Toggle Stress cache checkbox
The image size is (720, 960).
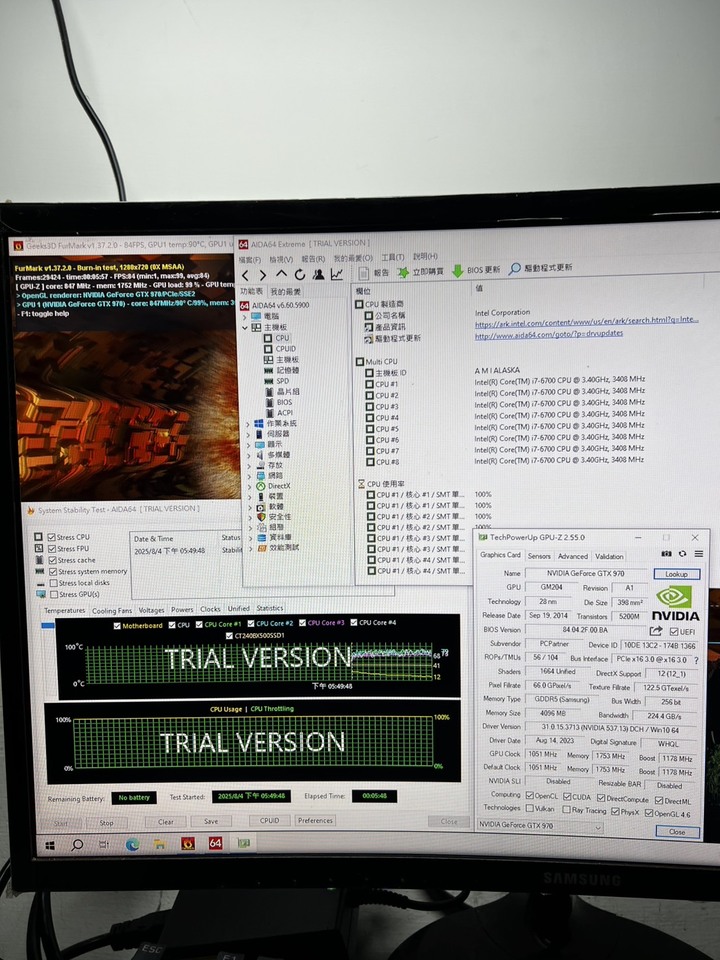(x=51, y=560)
